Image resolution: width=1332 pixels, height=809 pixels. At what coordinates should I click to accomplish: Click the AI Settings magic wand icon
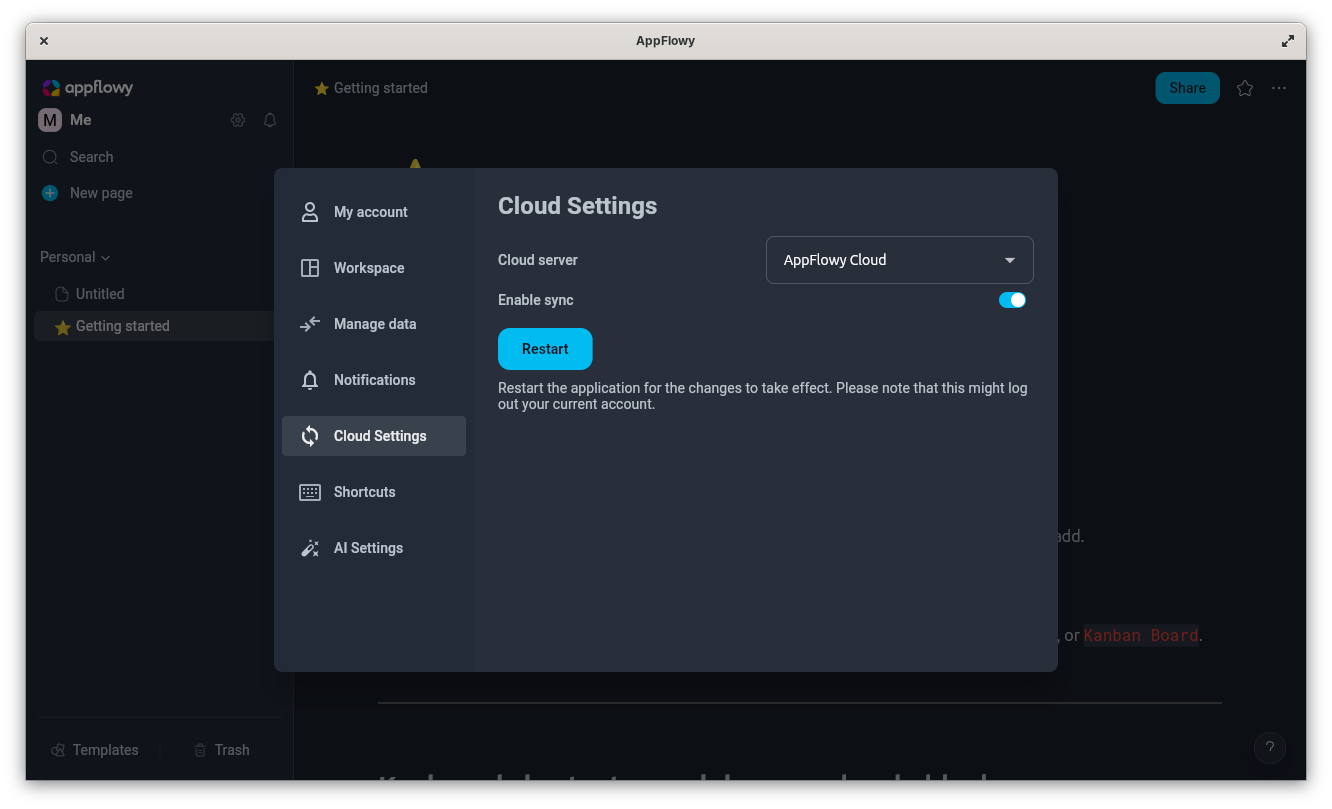point(310,548)
